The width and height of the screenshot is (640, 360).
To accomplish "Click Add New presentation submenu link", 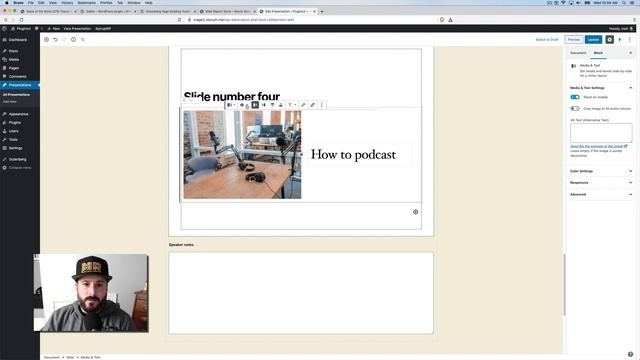I will coord(10,102).
